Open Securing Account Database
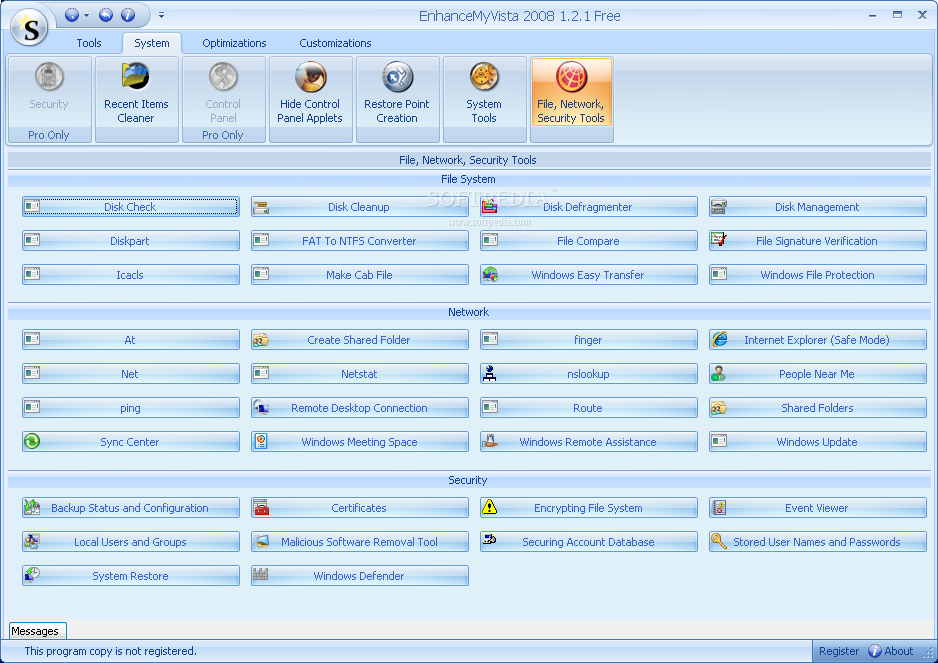Viewport: 938px width, 663px height. coord(589,542)
